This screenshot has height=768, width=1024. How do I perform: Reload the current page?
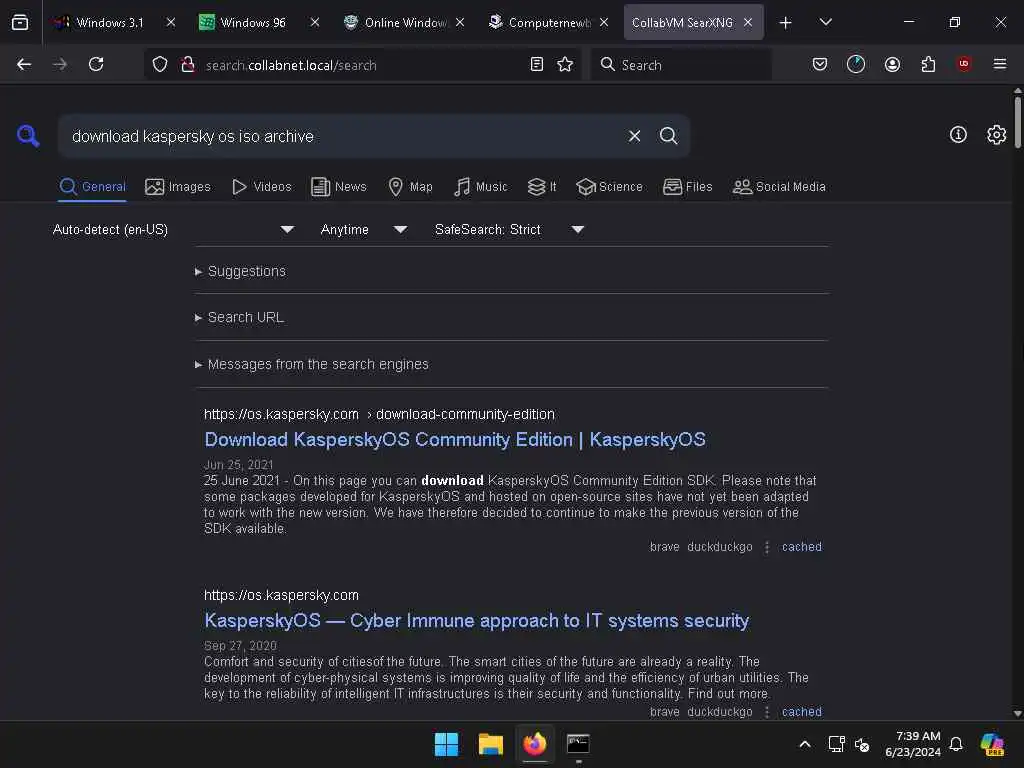(96, 64)
